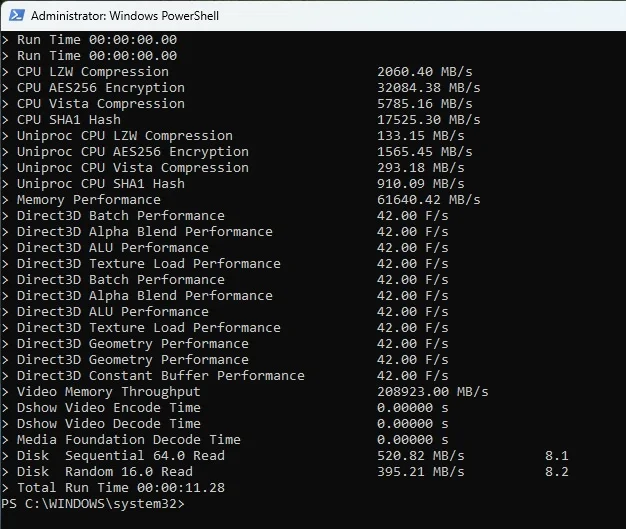The image size is (626, 529).
Task: Click the Direct3D Constant Buffer Performance line
Action: (225, 376)
